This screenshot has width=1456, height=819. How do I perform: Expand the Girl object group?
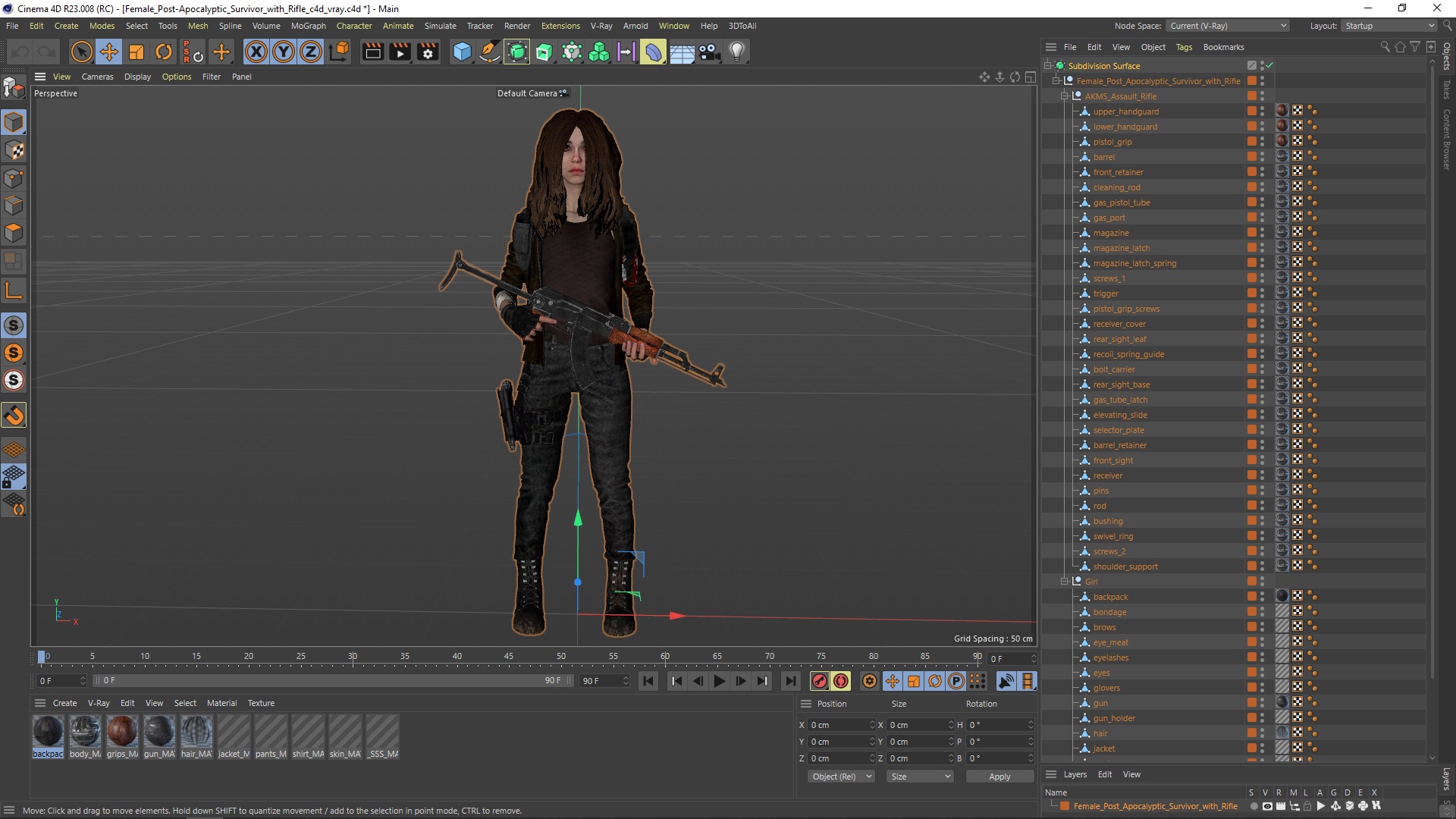coord(1065,581)
